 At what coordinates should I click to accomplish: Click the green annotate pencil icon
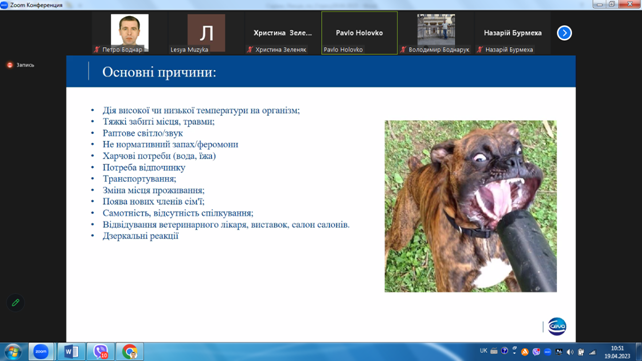[x=16, y=303]
